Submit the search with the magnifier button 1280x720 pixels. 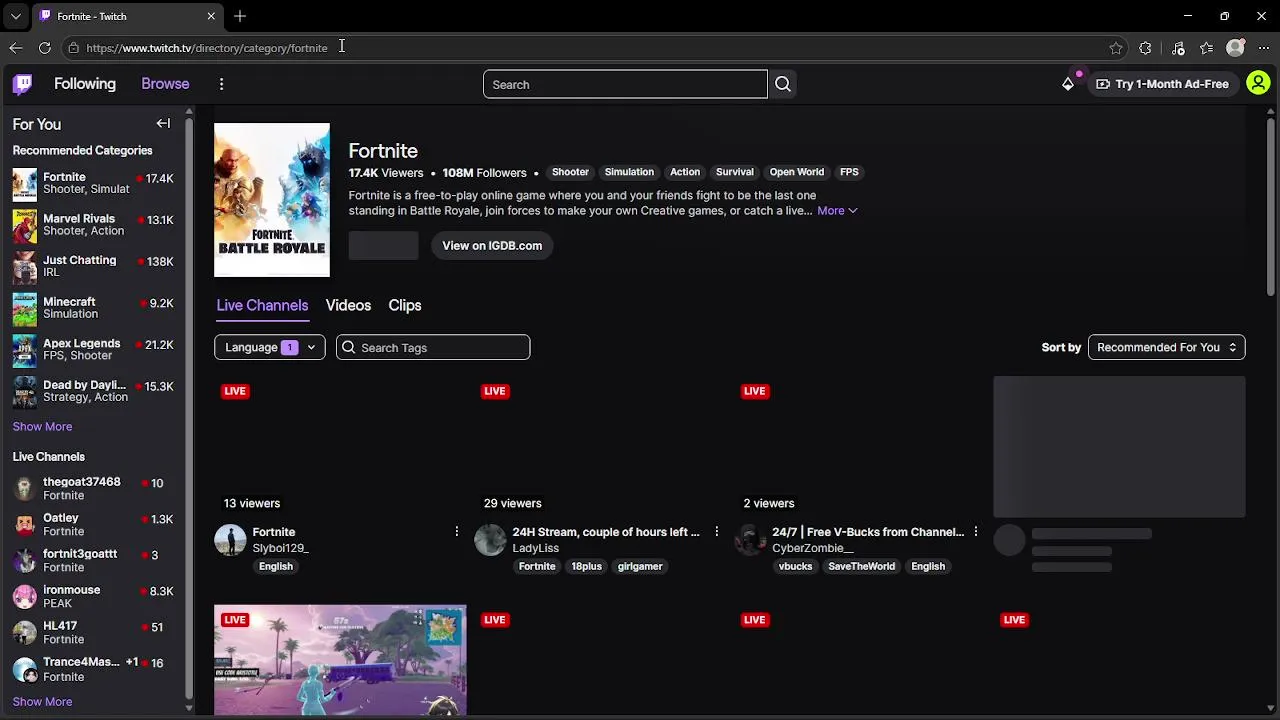pos(783,84)
